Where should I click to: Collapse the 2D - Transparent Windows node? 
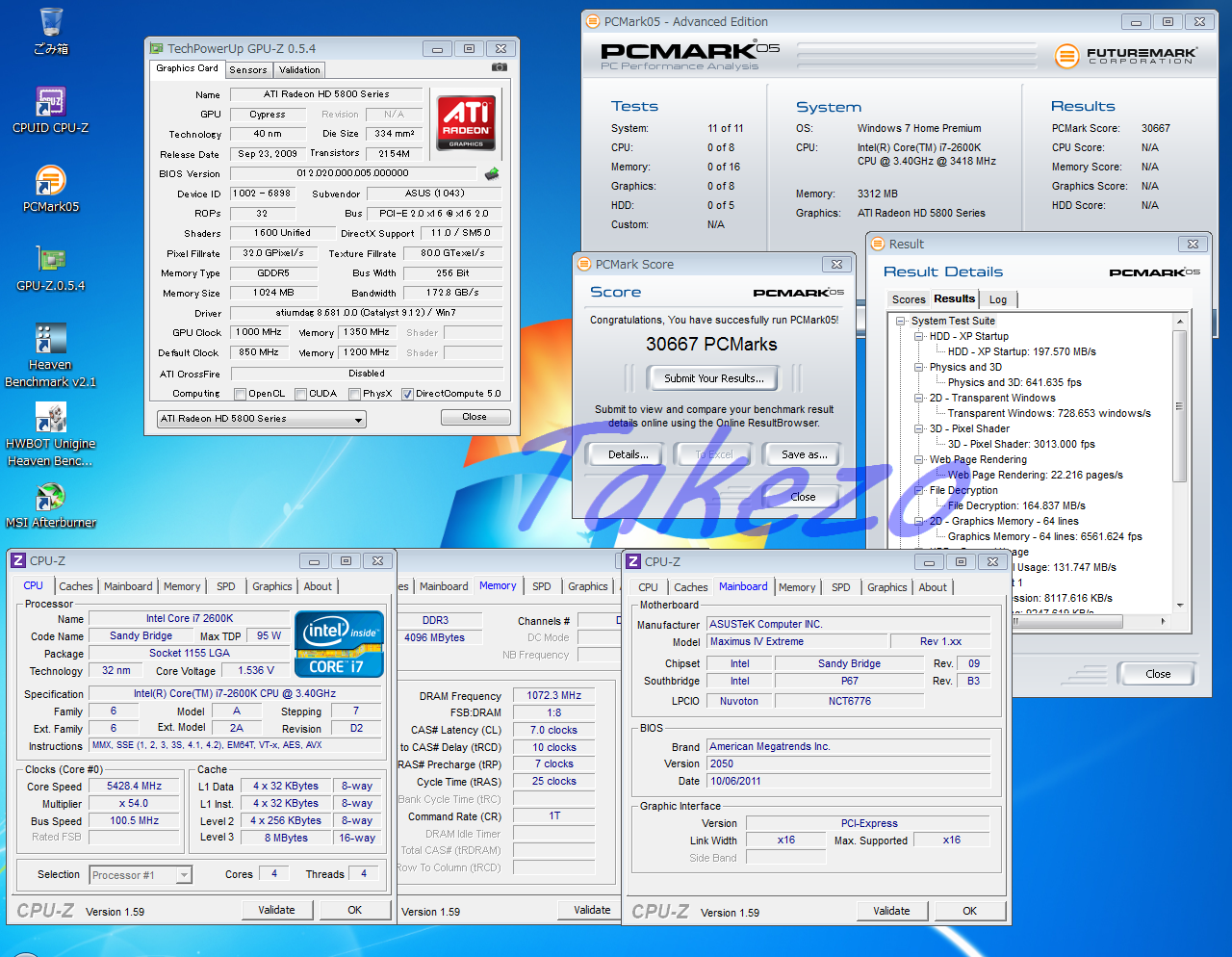coord(919,398)
